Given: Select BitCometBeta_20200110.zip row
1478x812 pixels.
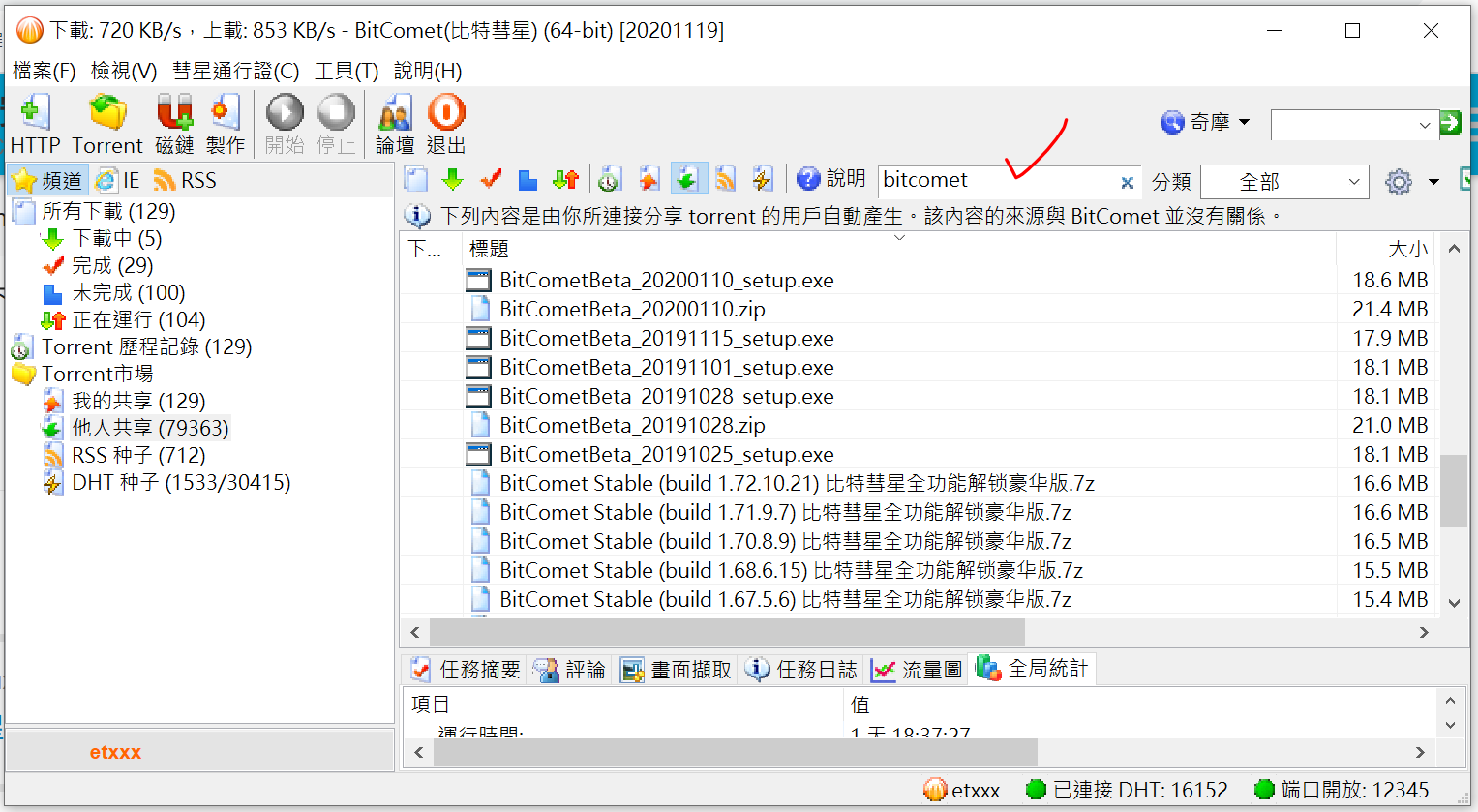Looking at the screenshot, I should tap(918, 309).
